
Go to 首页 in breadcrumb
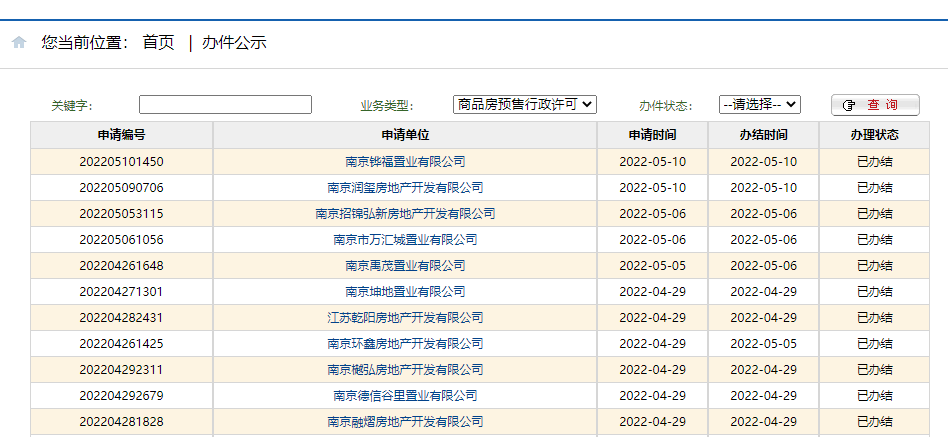pyautogui.click(x=158, y=43)
